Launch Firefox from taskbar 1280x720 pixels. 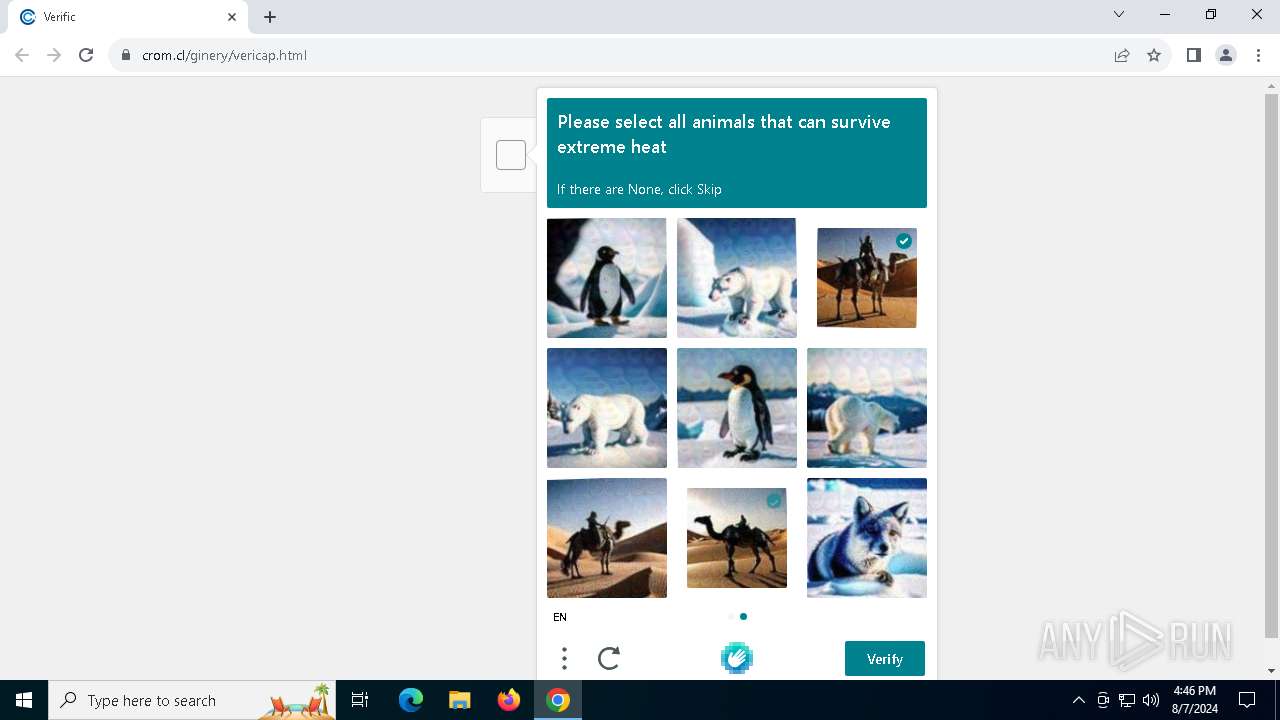pyautogui.click(x=509, y=700)
